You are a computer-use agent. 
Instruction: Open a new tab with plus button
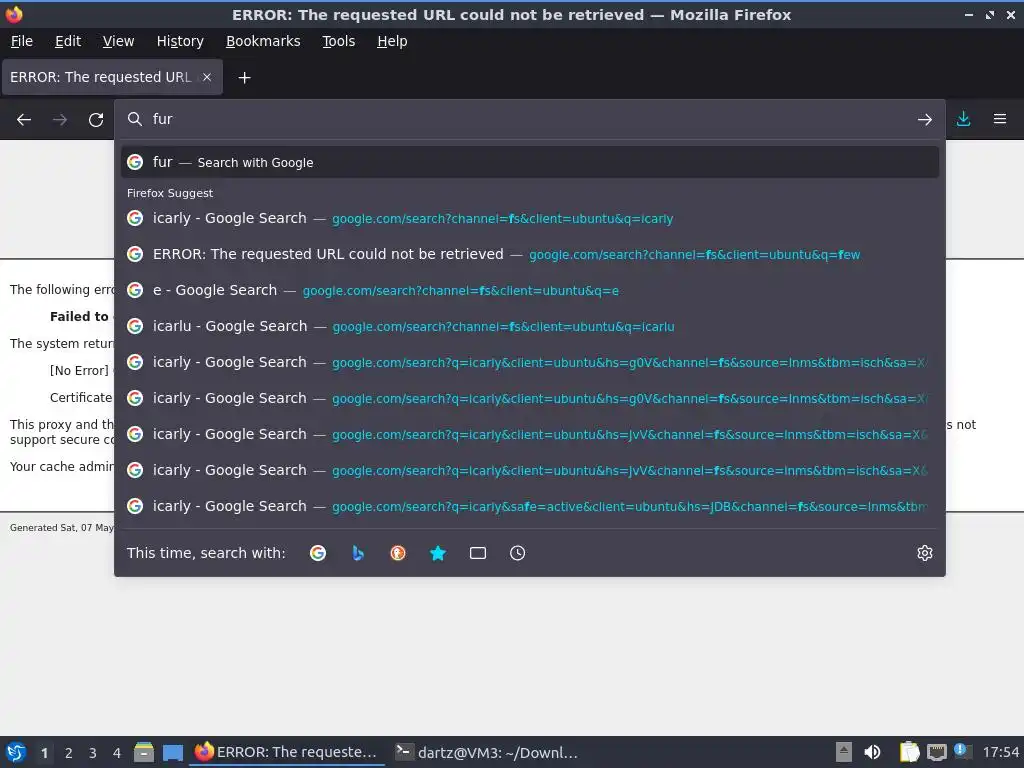[x=244, y=78]
